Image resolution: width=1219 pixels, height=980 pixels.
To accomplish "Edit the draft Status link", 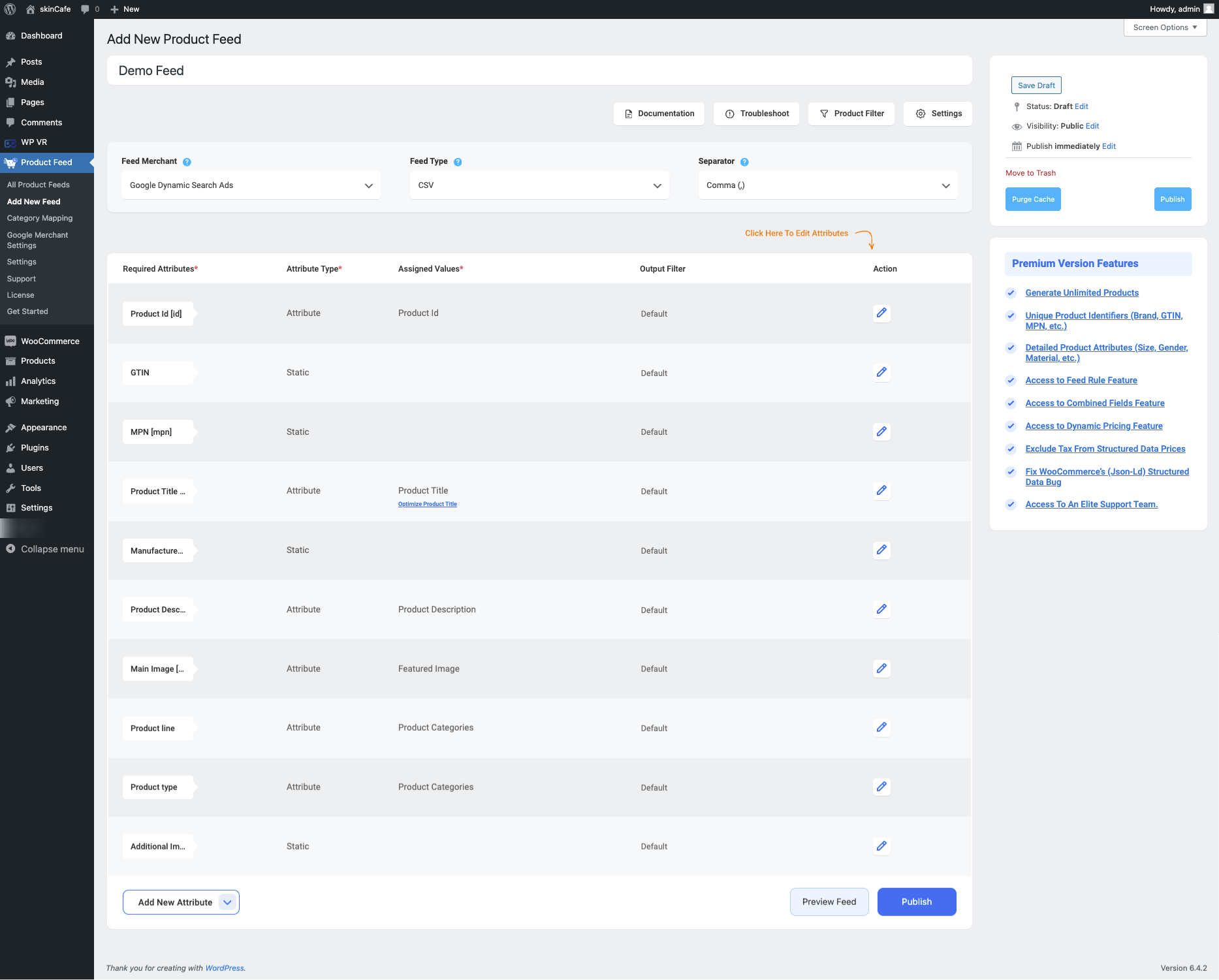I will tap(1082, 106).
